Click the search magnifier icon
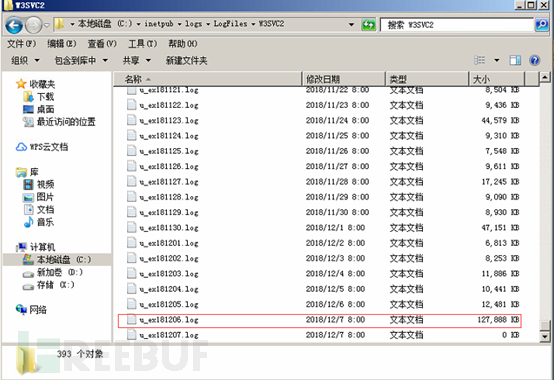The width and height of the screenshot is (554, 380). click(x=542, y=24)
